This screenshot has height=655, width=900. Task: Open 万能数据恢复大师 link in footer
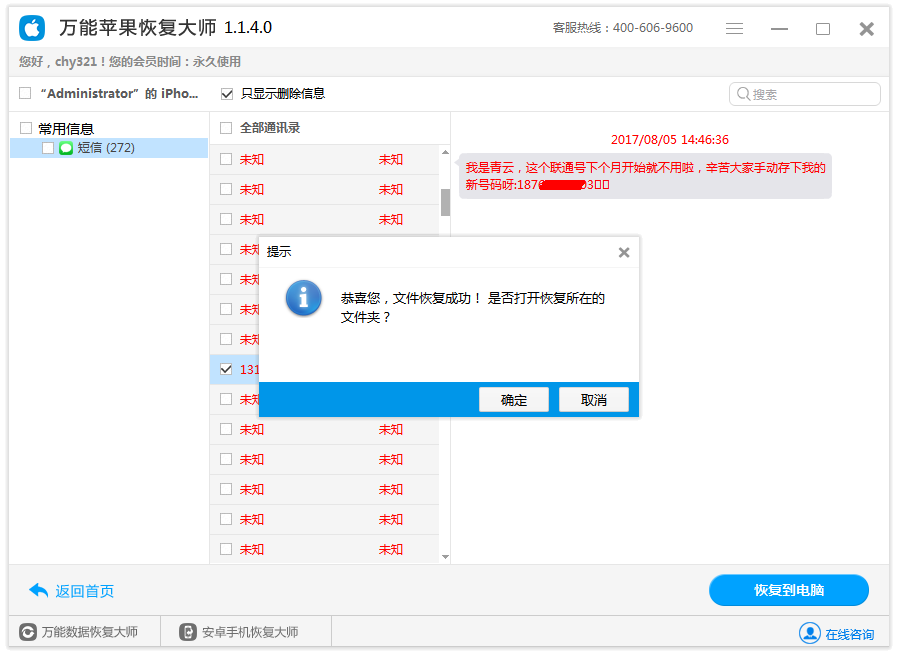click(x=90, y=632)
